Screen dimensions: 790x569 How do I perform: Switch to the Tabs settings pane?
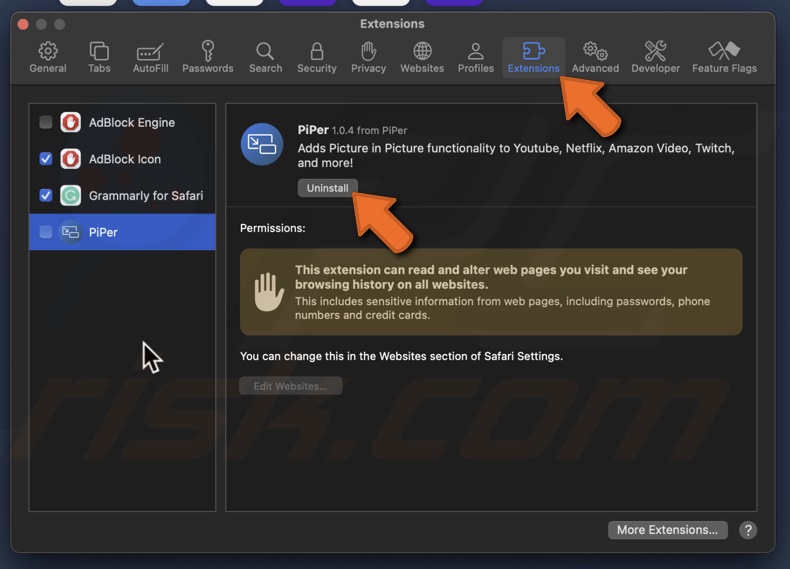99,57
